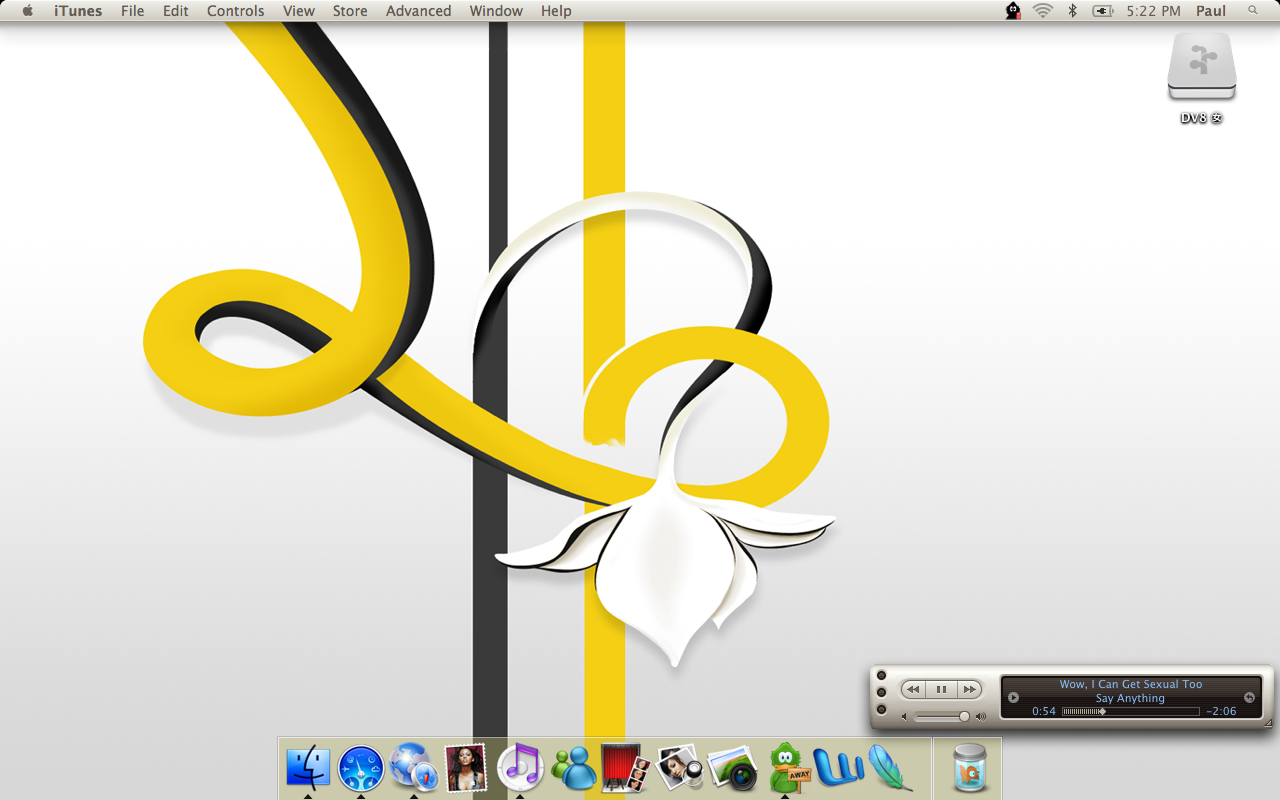
Task: Click the song progress bar in mini player
Action: [x=1131, y=712]
